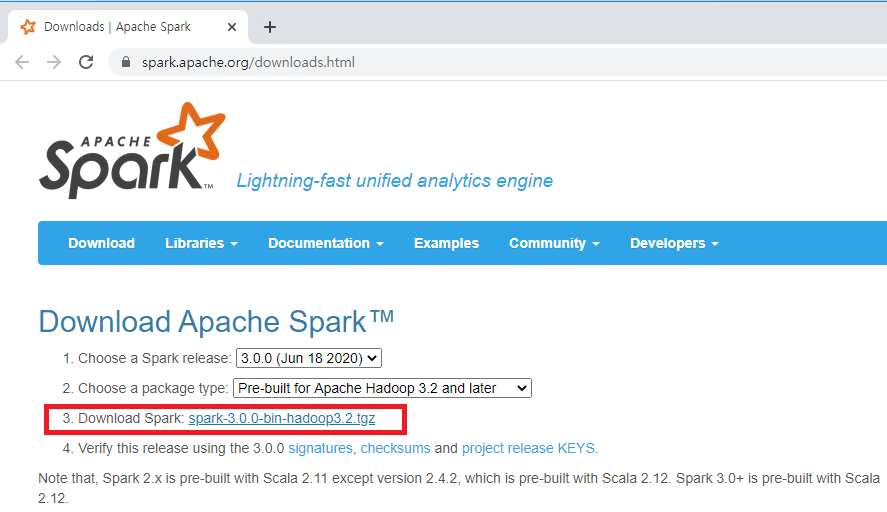Open the signatures link
The height and width of the screenshot is (512, 887).
coord(321,448)
